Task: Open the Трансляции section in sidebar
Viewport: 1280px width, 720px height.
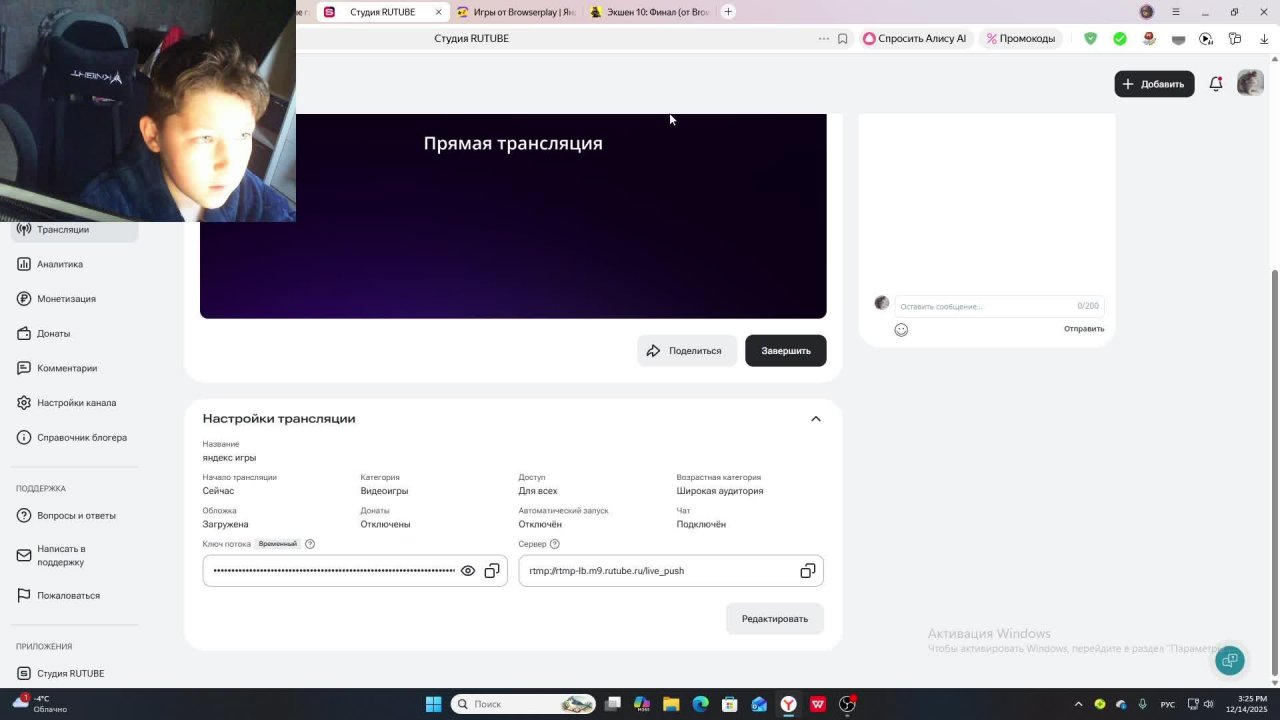Action: click(74, 230)
